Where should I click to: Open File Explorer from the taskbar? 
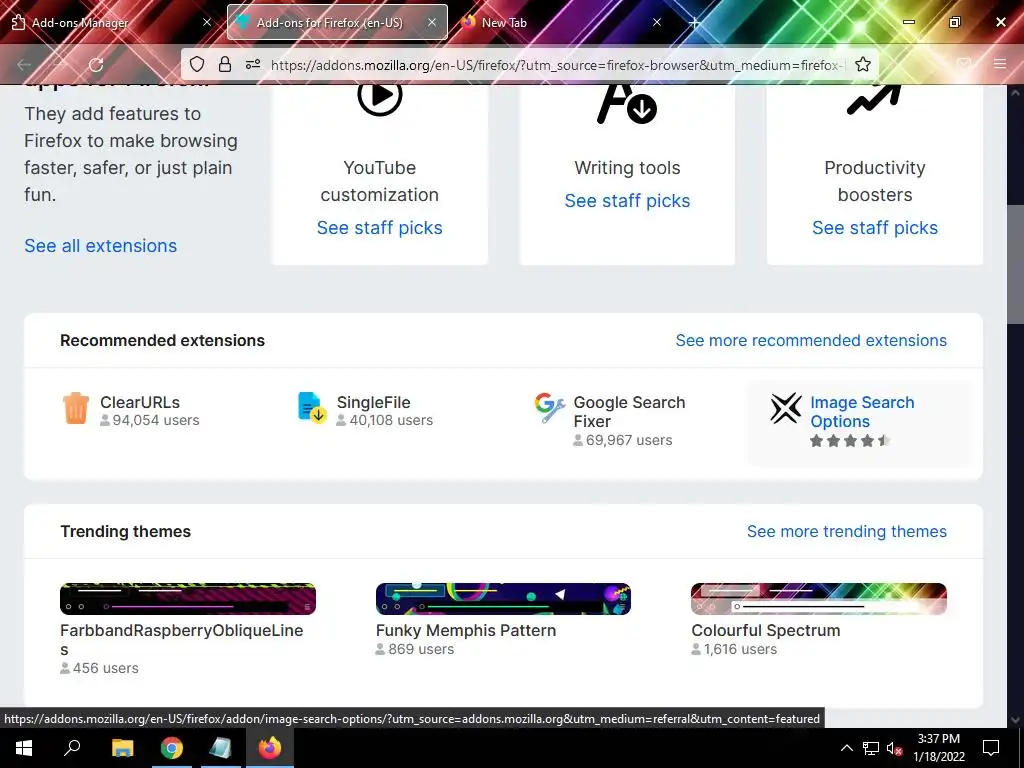[x=122, y=748]
